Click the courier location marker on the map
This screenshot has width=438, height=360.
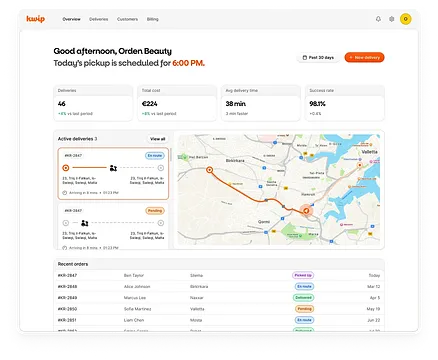coord(306,210)
